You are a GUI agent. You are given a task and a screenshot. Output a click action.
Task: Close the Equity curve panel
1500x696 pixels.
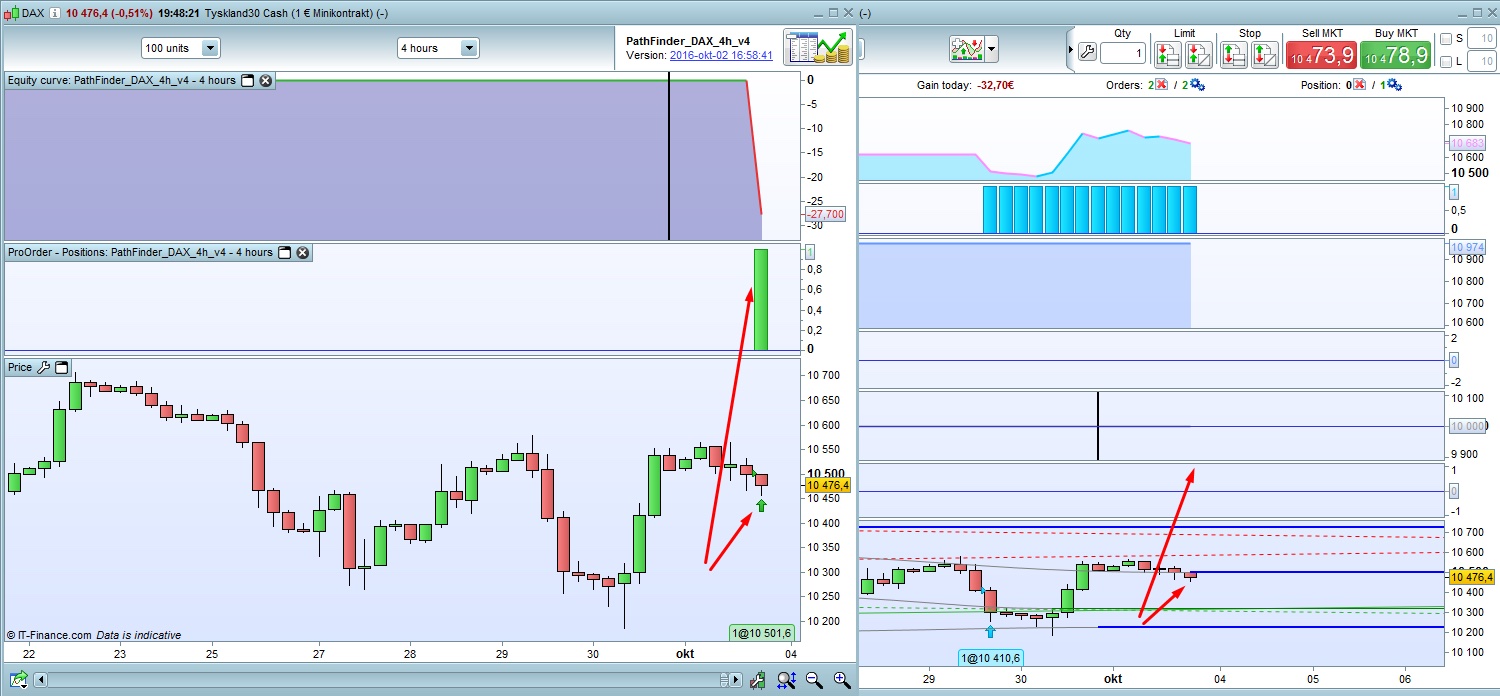pos(266,80)
